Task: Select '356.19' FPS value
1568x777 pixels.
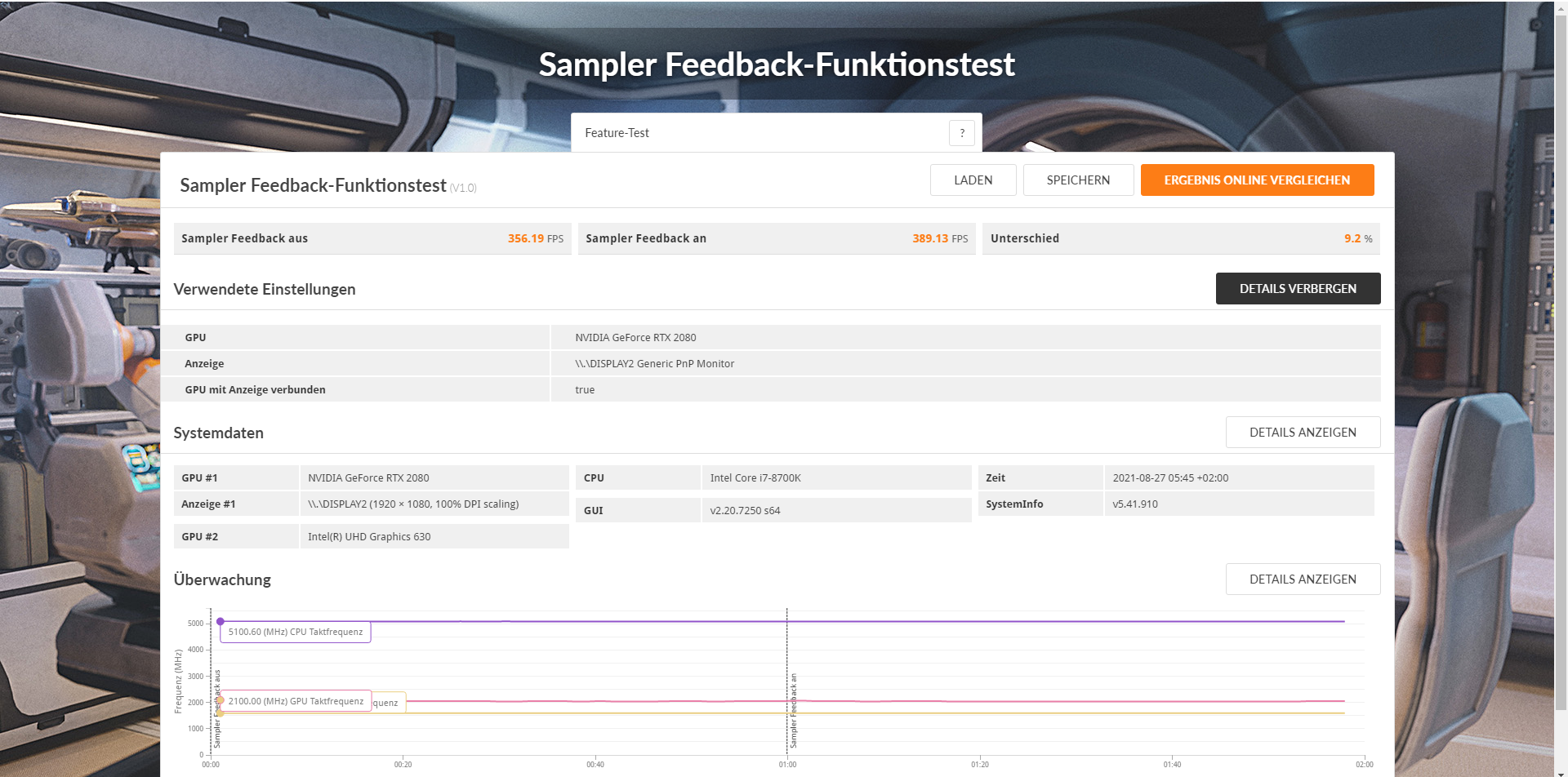Action: tap(526, 239)
